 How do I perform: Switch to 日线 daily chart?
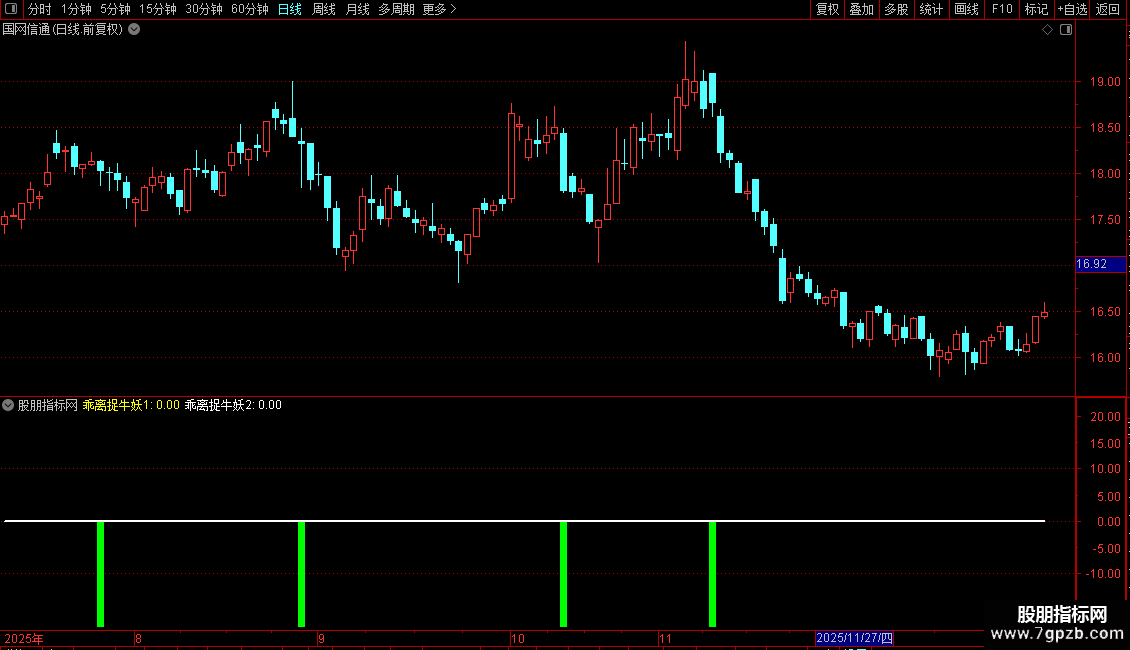pyautogui.click(x=290, y=9)
